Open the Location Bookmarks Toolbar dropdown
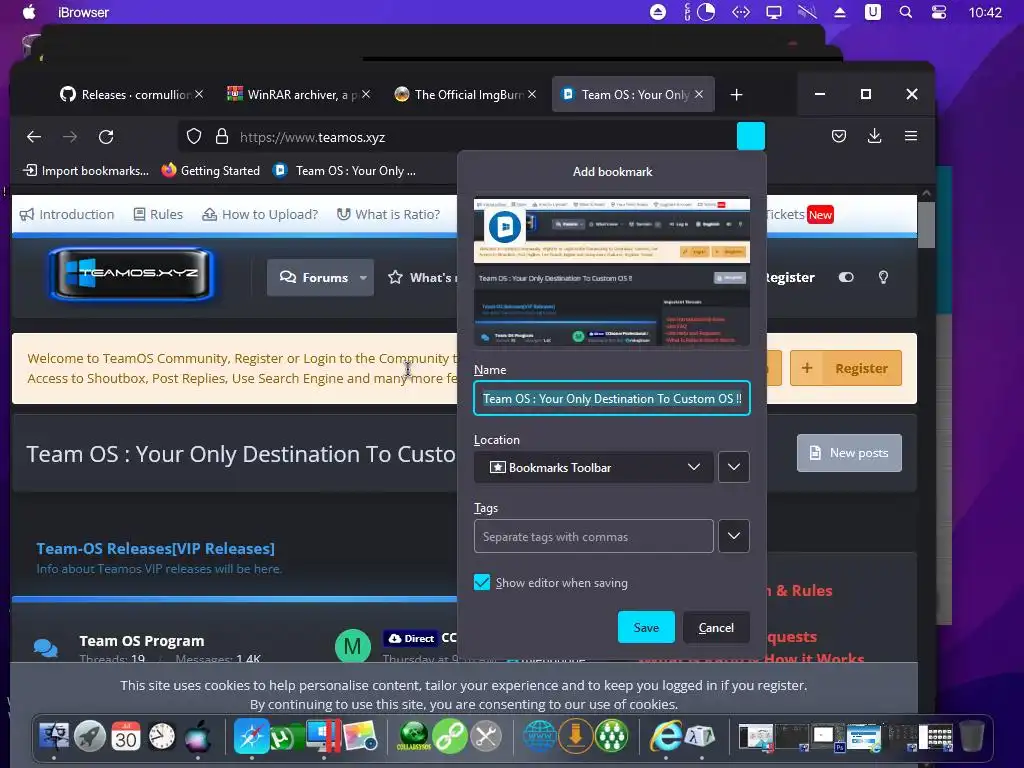 (x=593, y=467)
